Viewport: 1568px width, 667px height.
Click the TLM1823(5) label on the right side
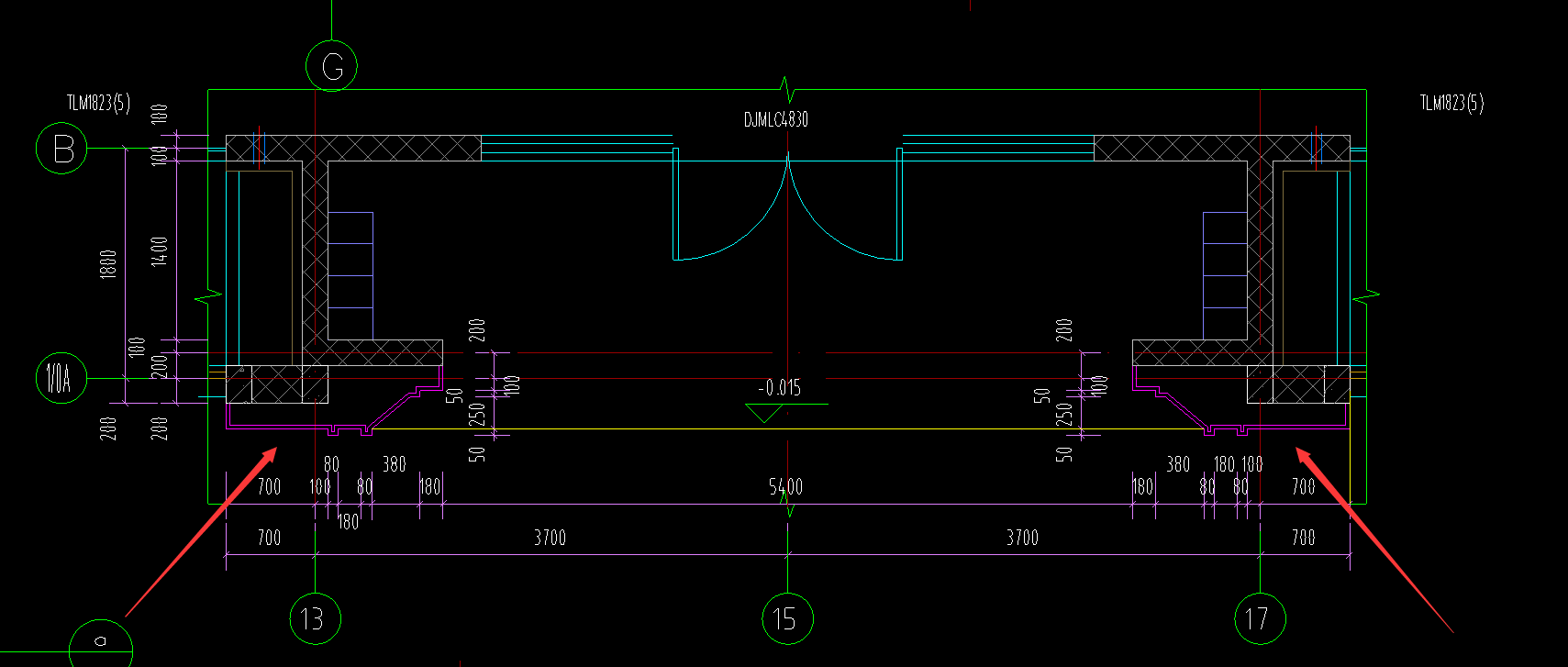pyautogui.click(x=1451, y=103)
